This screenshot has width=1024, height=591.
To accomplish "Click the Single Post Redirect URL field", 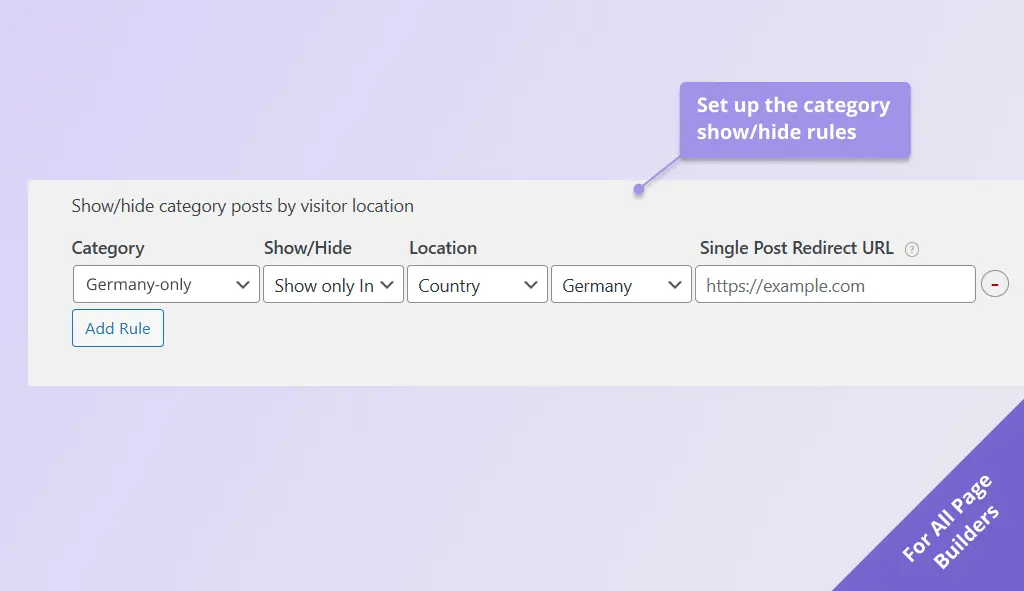I will tap(835, 284).
